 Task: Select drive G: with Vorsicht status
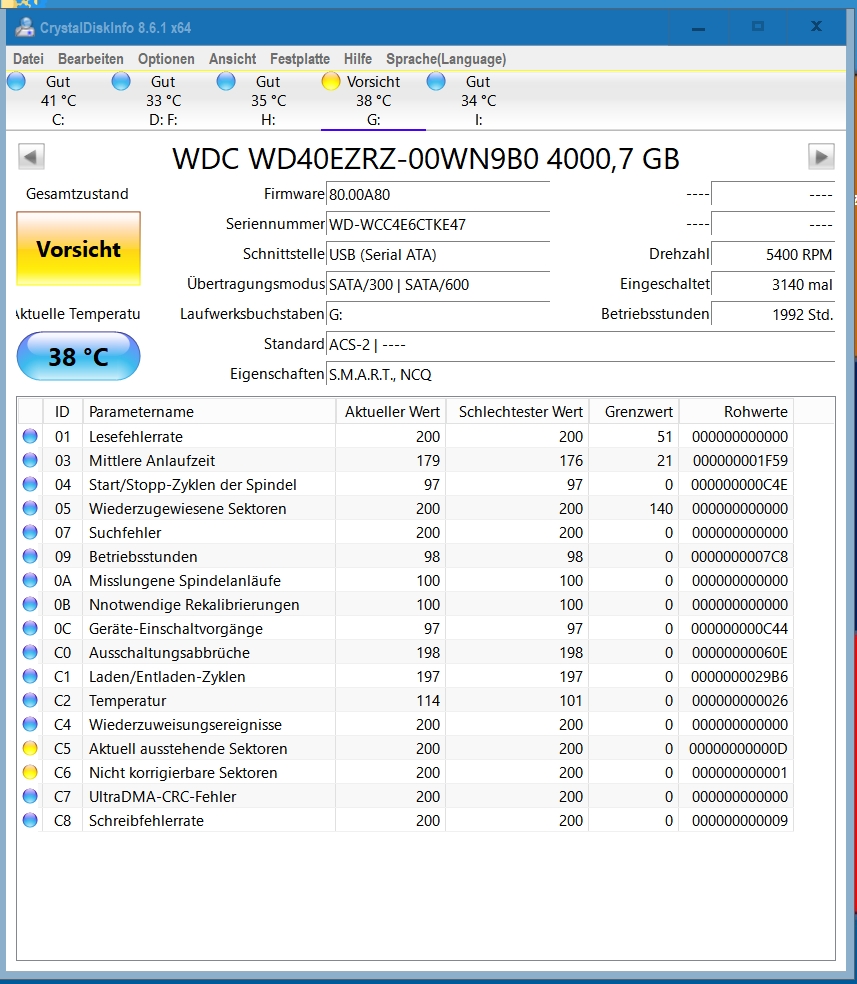pos(373,100)
